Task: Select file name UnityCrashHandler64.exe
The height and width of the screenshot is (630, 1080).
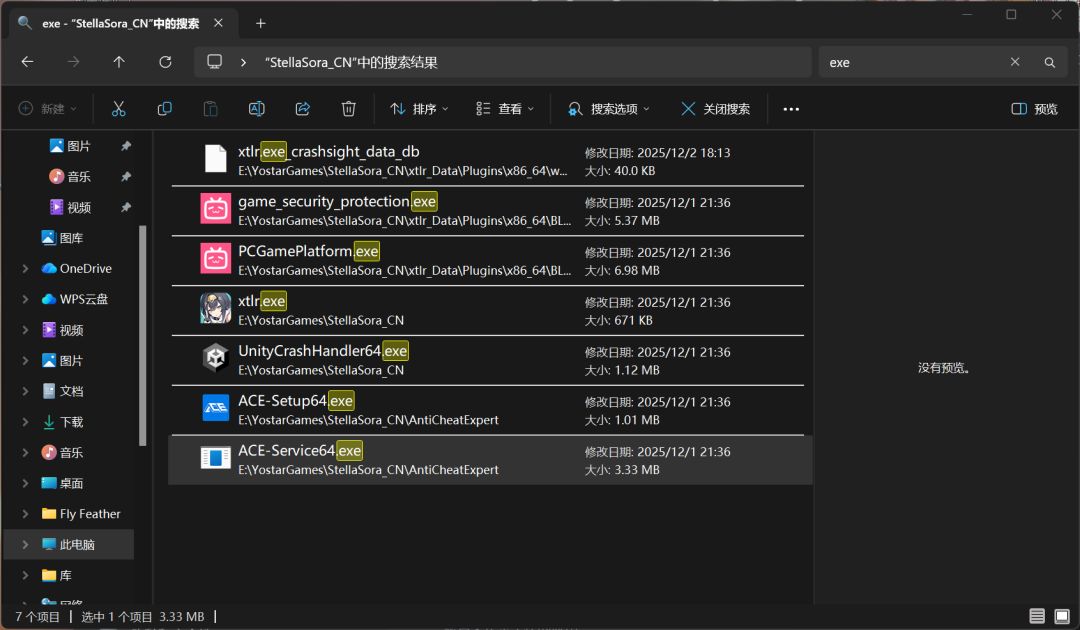Action: tap(323, 350)
